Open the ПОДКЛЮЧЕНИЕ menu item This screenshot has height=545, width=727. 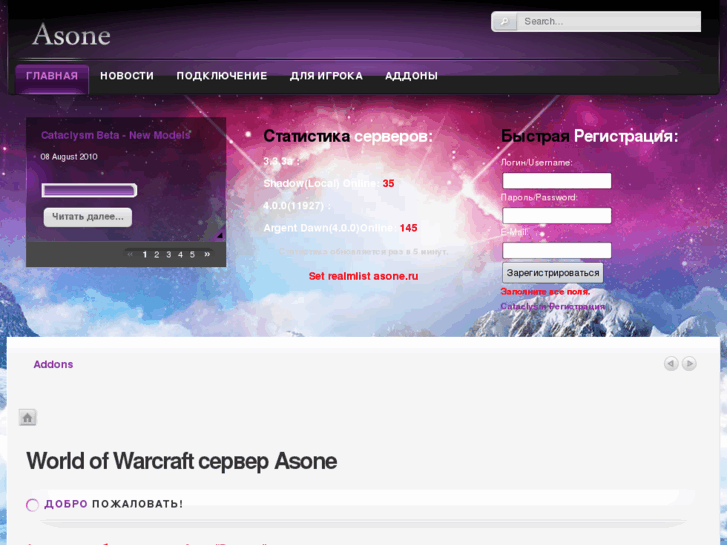(222, 76)
